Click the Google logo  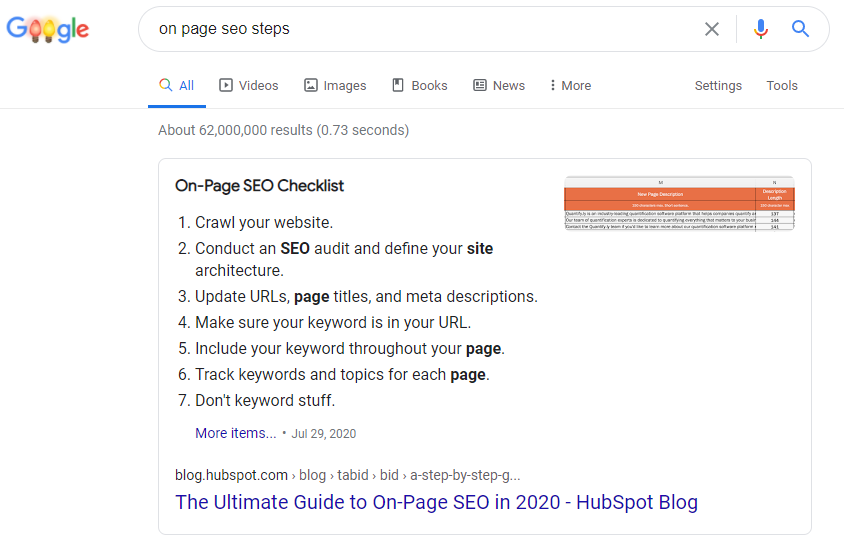point(48,29)
